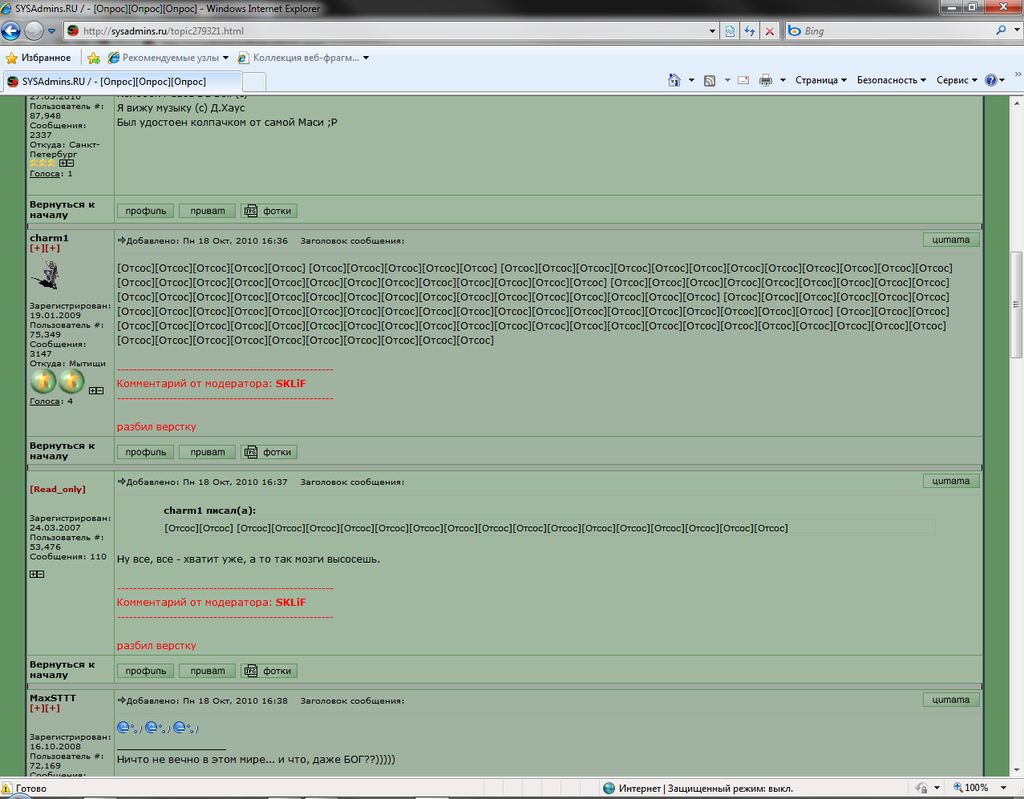Click the Read Mail icon
The image size is (1024, 799).
pos(743,80)
